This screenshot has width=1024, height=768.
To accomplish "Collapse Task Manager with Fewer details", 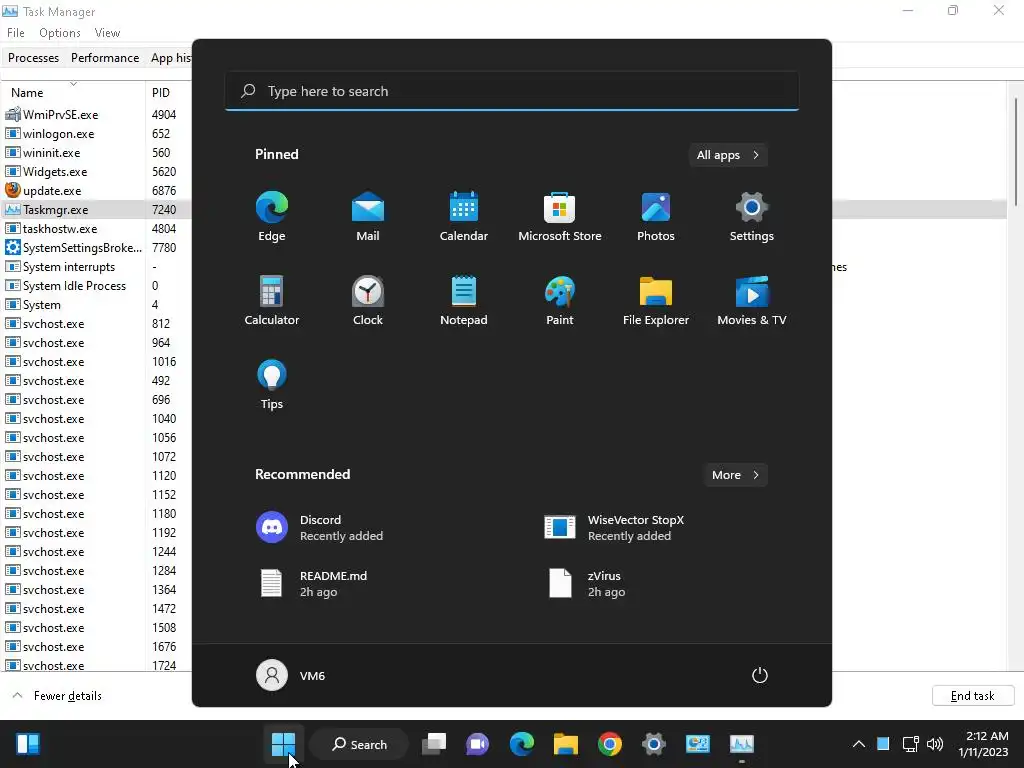I will click(x=57, y=696).
